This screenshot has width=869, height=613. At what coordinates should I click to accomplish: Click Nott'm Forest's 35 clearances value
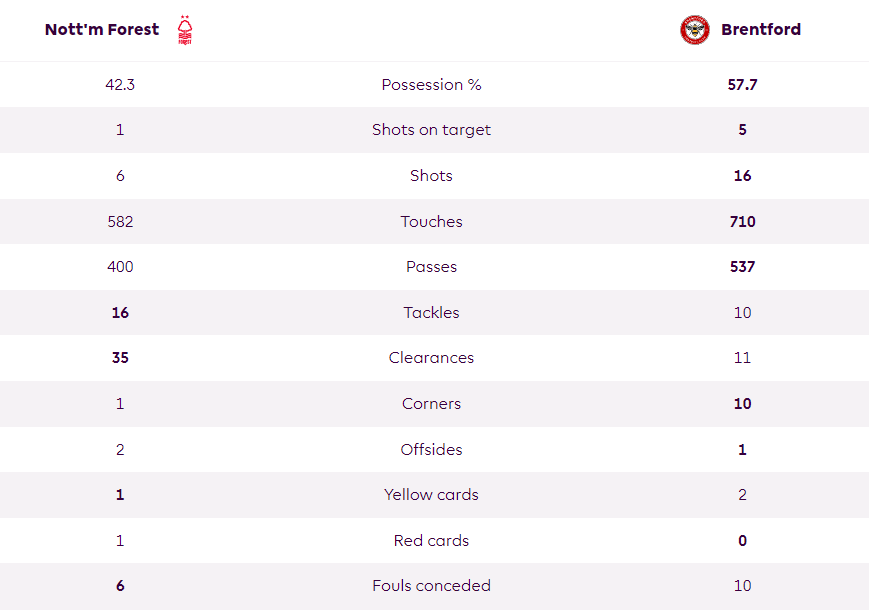coord(120,357)
